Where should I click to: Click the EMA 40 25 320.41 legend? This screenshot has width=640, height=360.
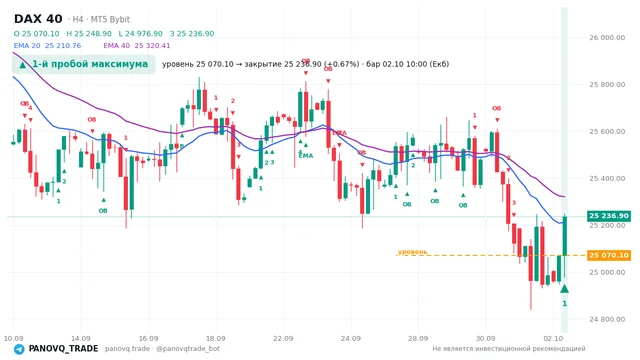pos(137,45)
